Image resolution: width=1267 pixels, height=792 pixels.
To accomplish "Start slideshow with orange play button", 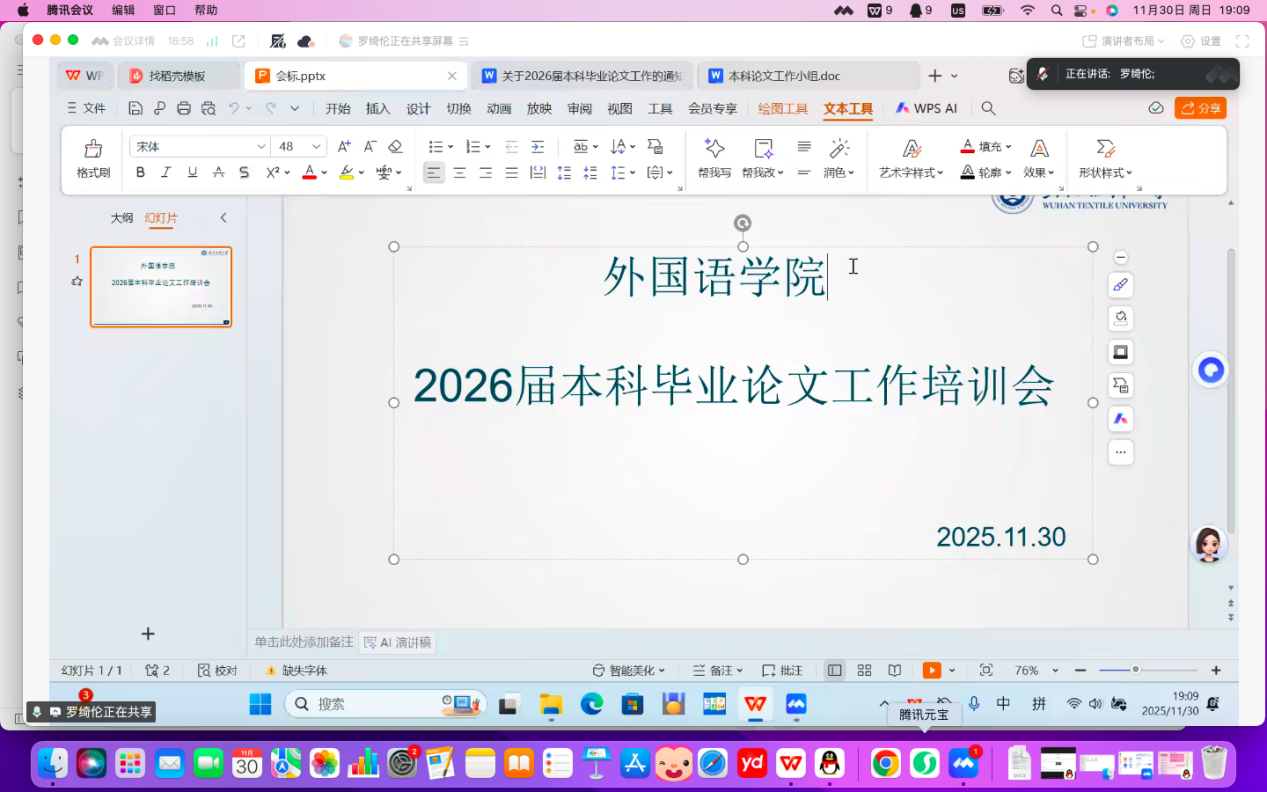I will [x=931, y=670].
